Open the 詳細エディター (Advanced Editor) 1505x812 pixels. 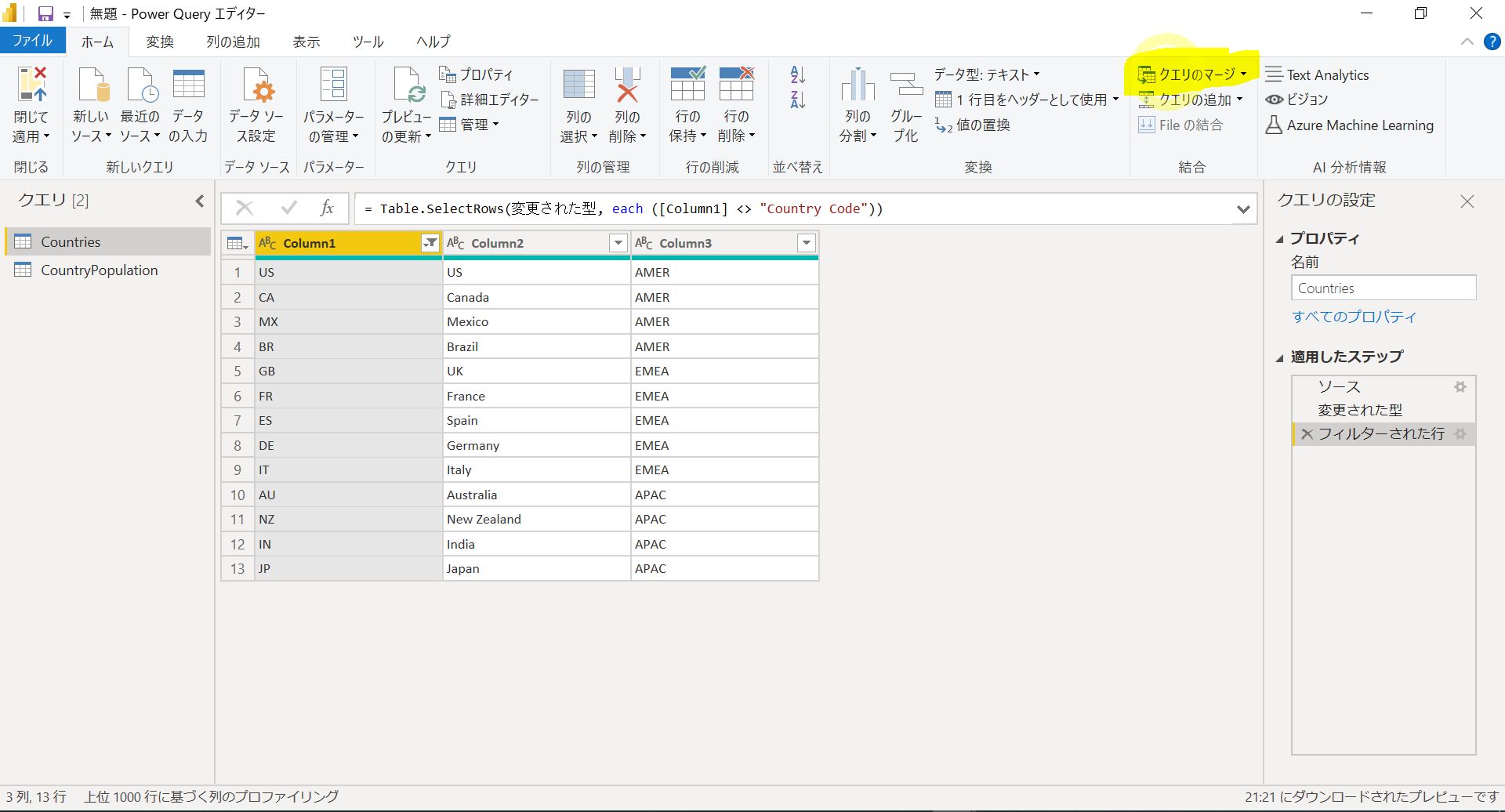click(490, 100)
